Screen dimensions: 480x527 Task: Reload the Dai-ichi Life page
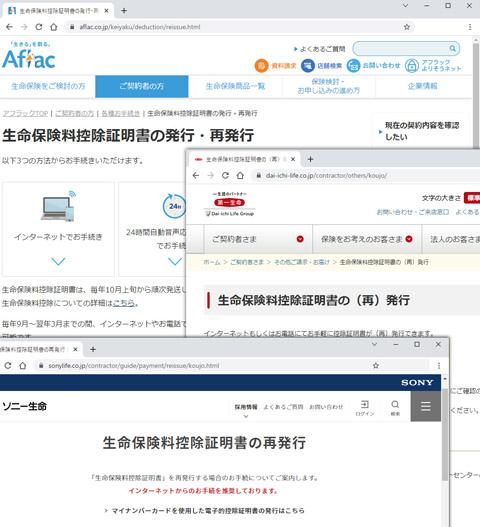[225, 175]
